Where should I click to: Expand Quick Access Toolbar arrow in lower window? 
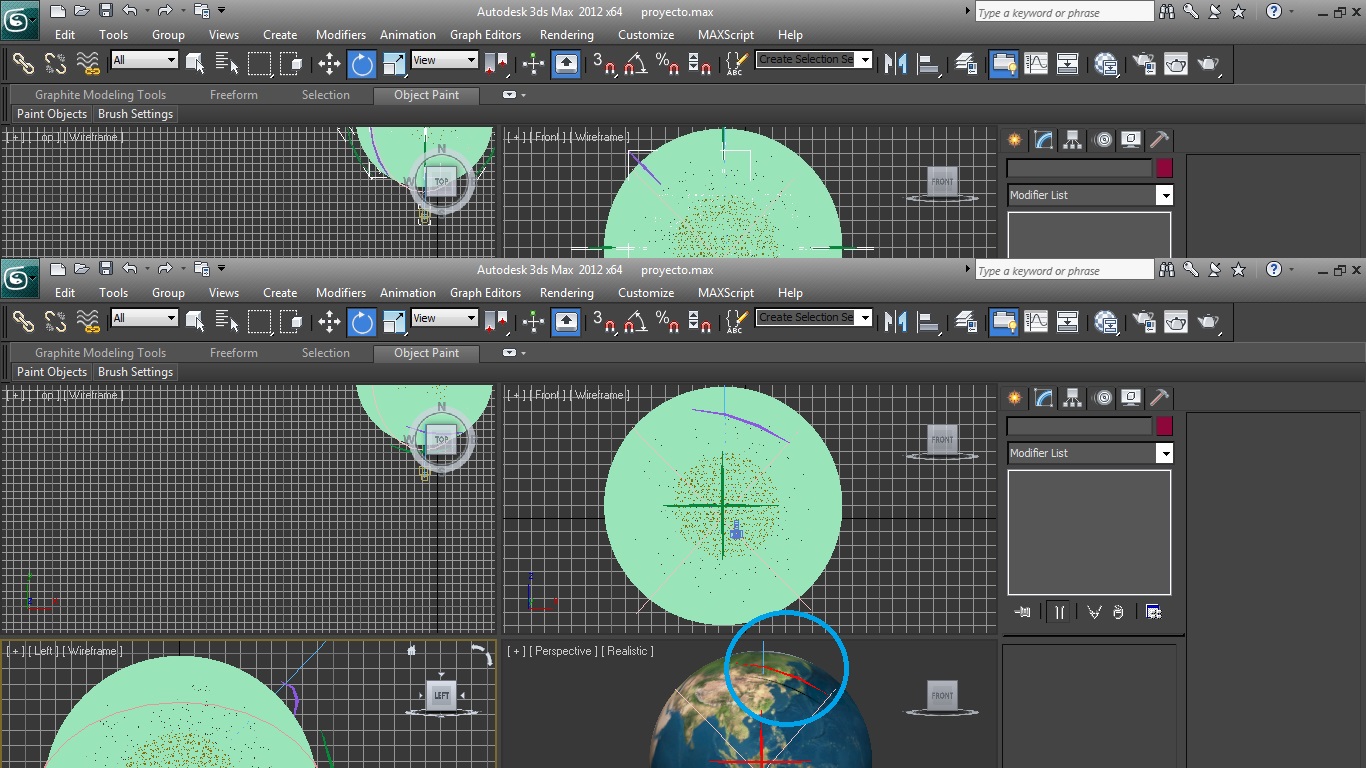[x=221, y=269]
